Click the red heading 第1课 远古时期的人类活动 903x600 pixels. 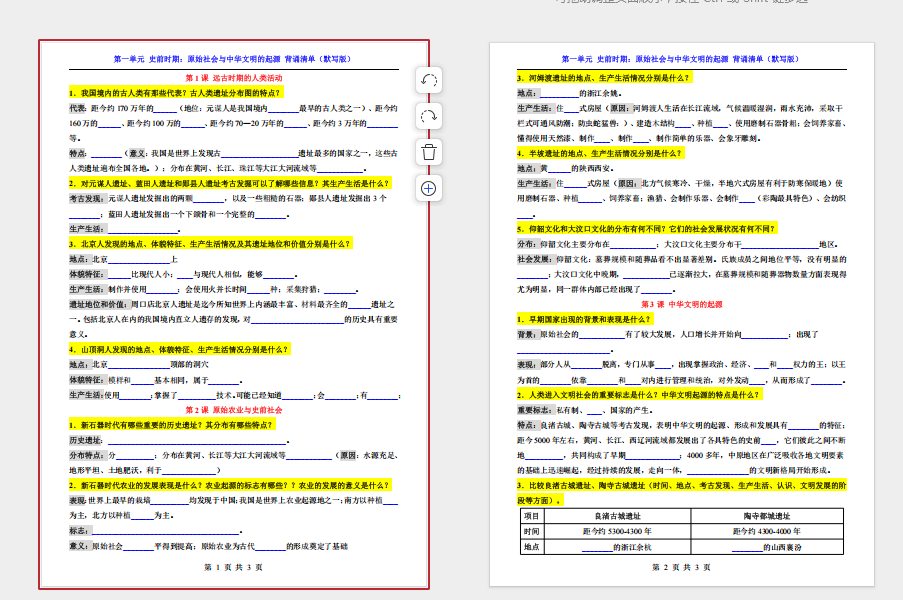tap(233, 78)
